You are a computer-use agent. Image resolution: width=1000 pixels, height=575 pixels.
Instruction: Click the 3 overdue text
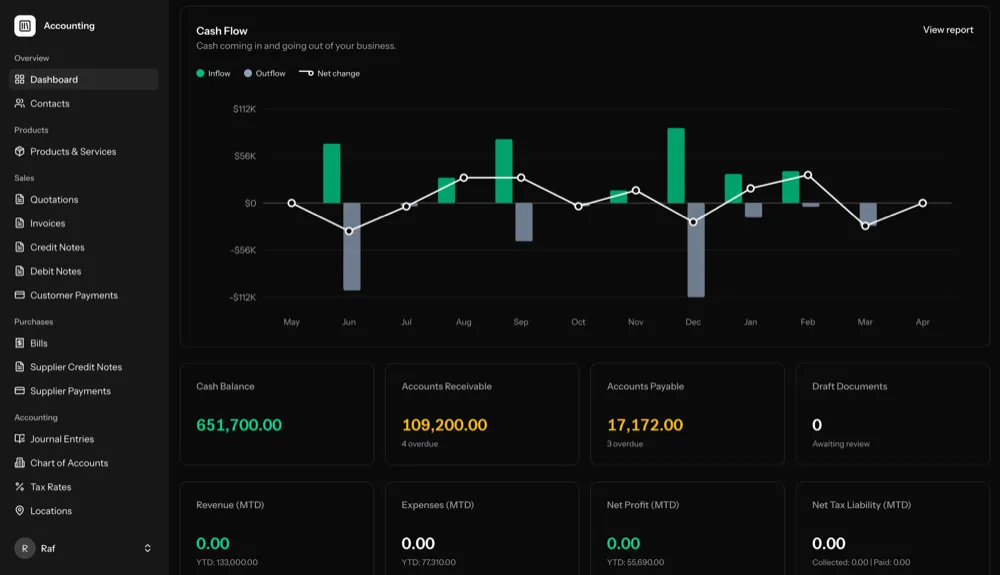click(x=625, y=444)
